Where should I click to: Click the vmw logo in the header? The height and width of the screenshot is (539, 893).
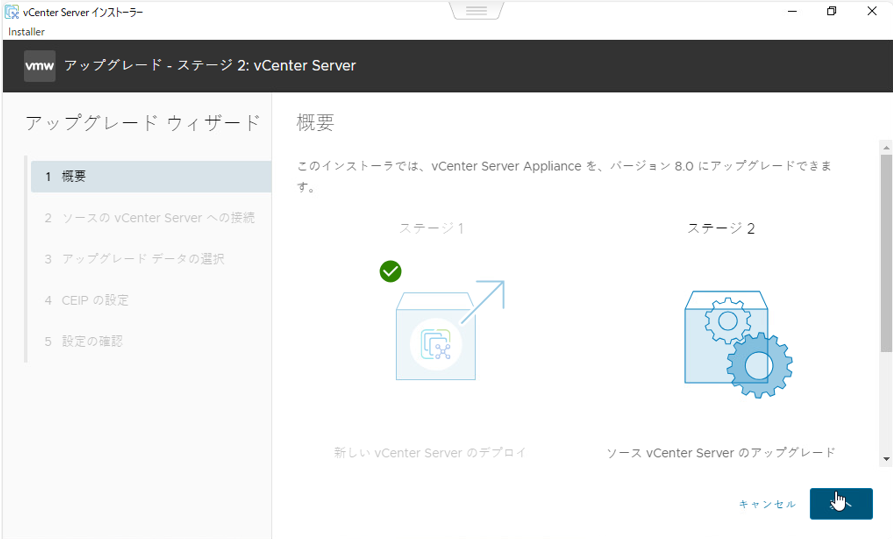(40, 66)
